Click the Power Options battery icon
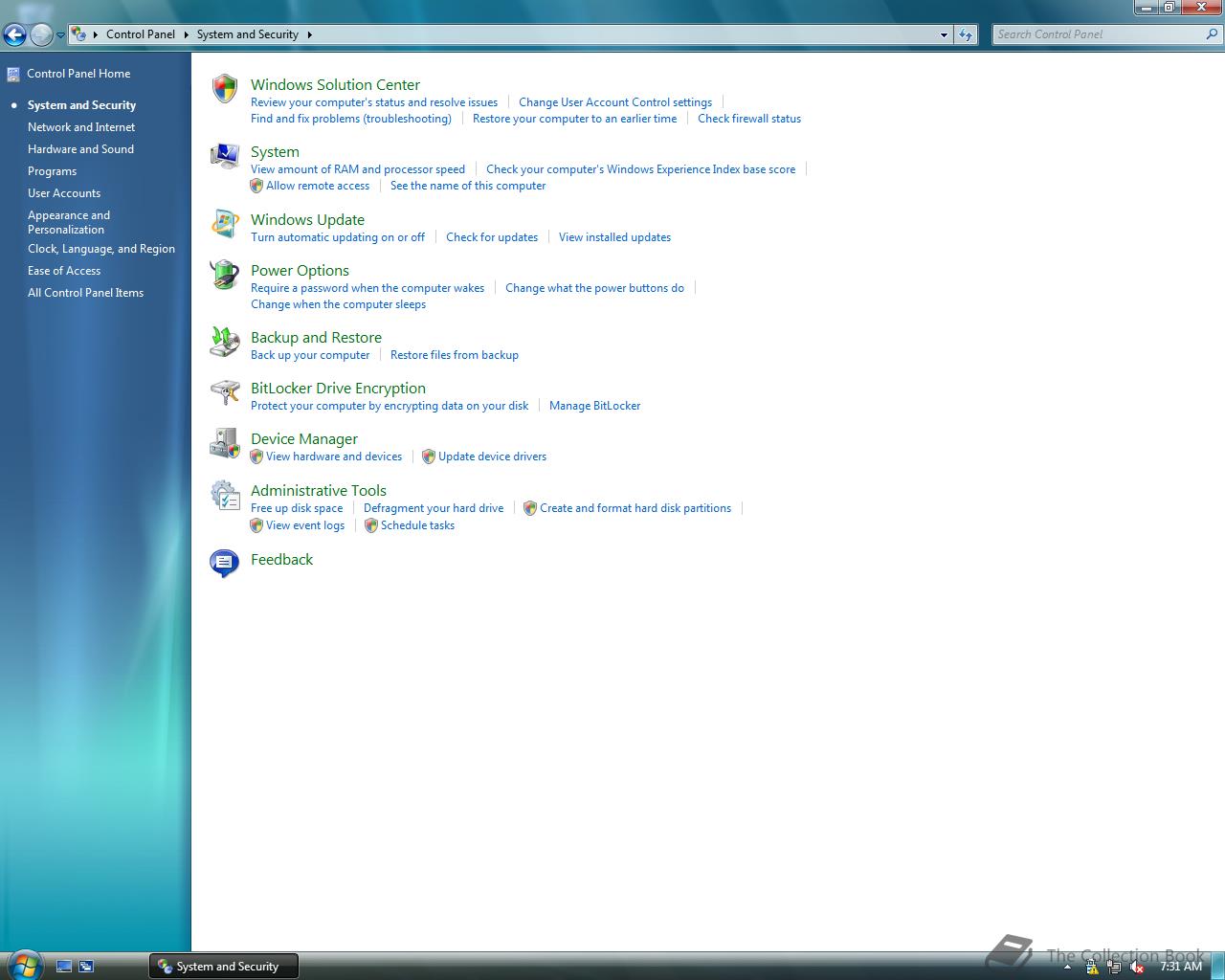The image size is (1225, 980). [225, 275]
